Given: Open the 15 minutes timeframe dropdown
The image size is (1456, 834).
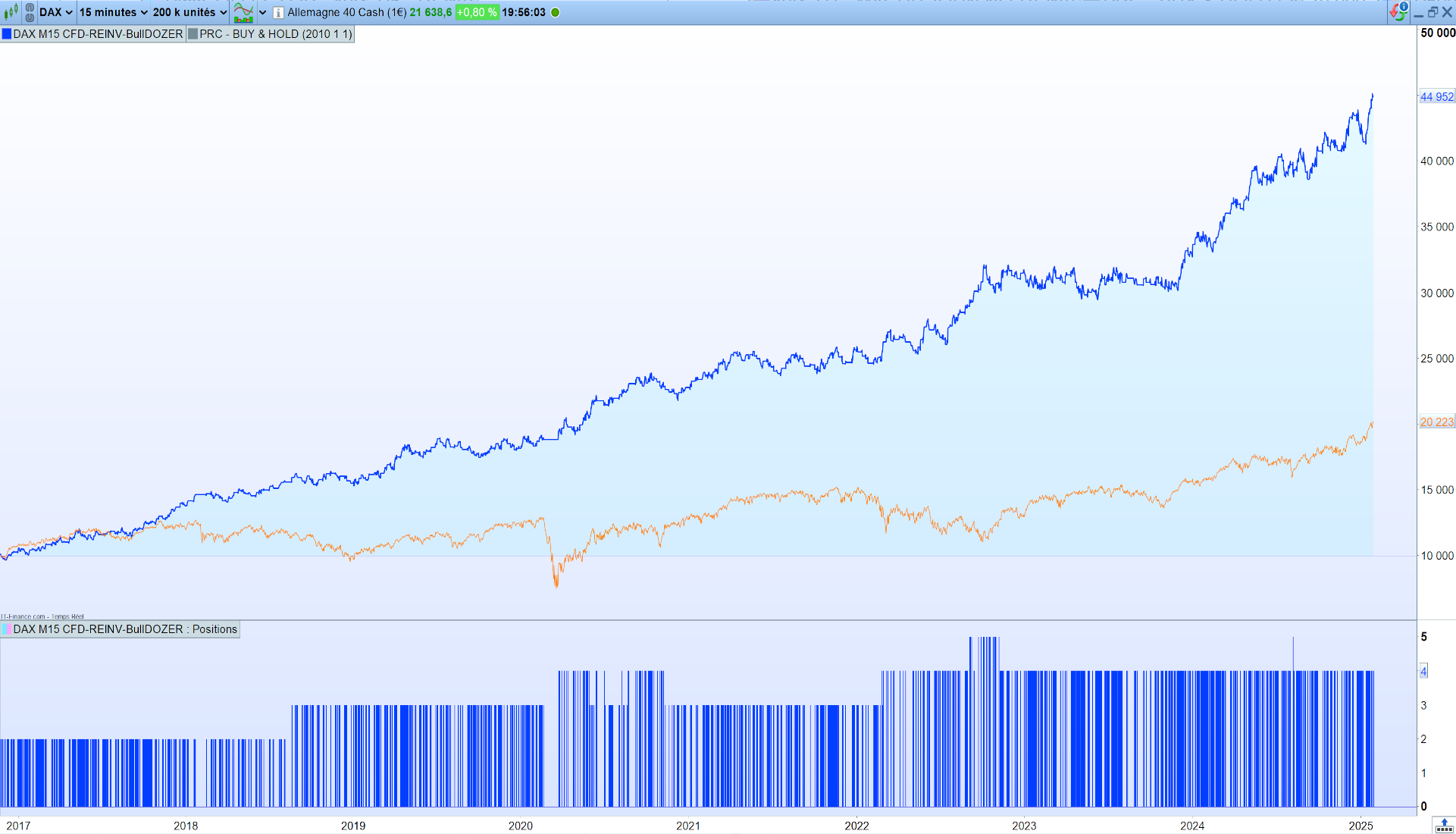Looking at the screenshot, I should pos(114,12).
